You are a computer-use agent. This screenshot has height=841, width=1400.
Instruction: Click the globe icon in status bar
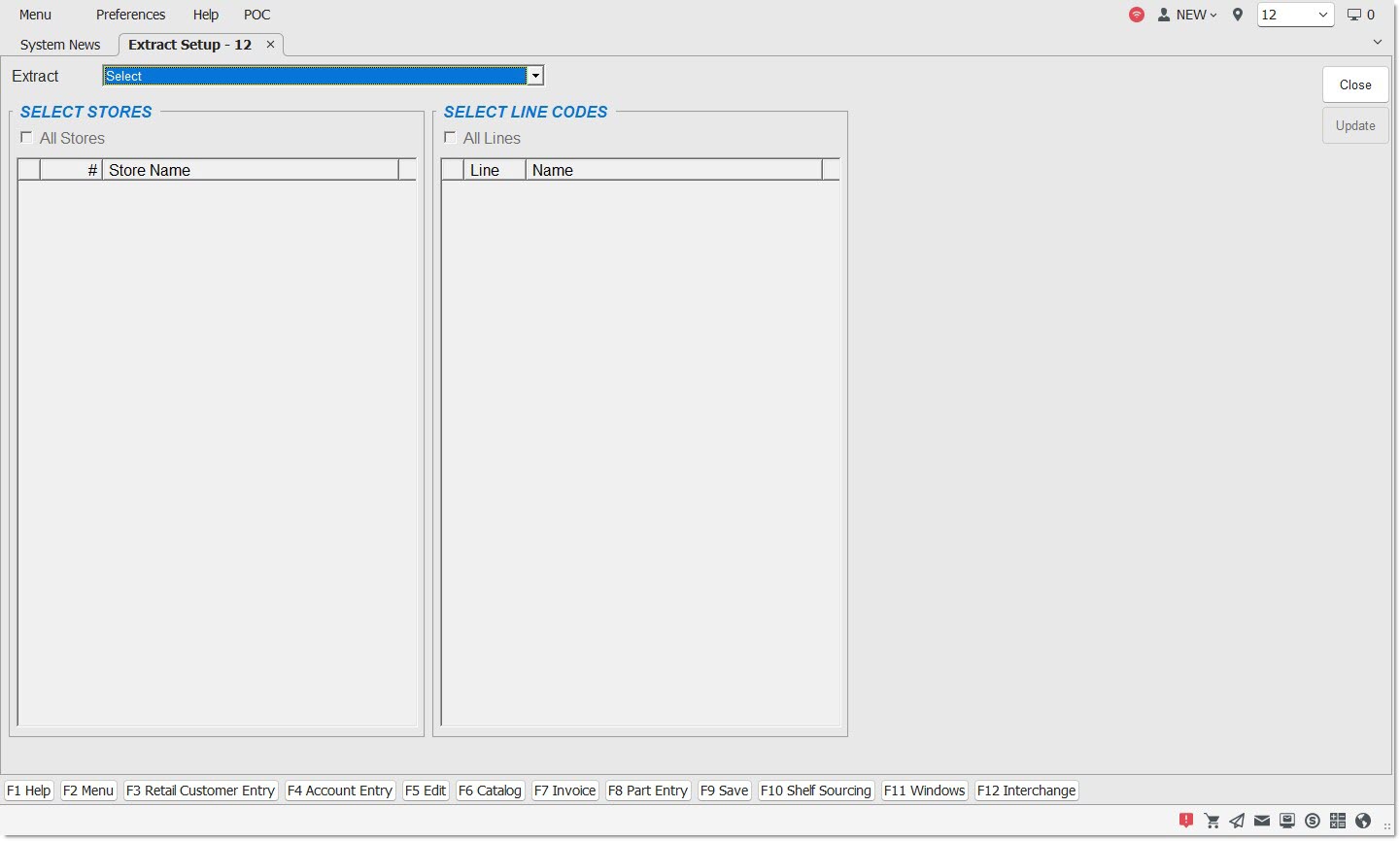1363,821
